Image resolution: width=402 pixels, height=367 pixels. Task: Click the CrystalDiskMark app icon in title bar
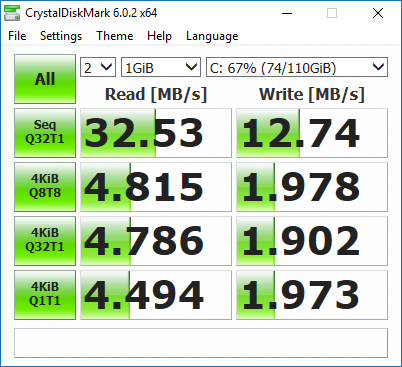12,13
